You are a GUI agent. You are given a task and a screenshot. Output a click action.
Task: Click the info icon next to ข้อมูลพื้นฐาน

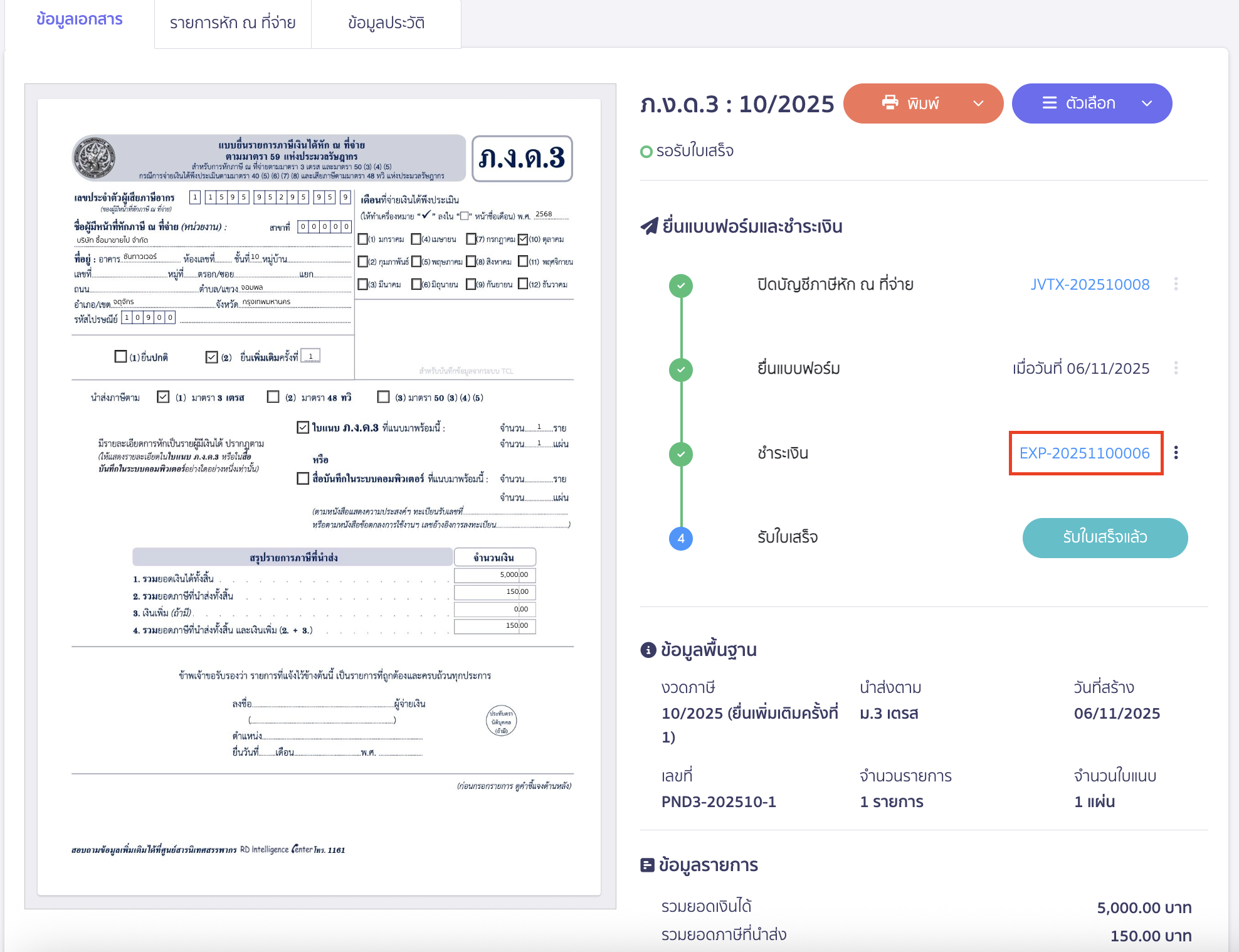647,649
